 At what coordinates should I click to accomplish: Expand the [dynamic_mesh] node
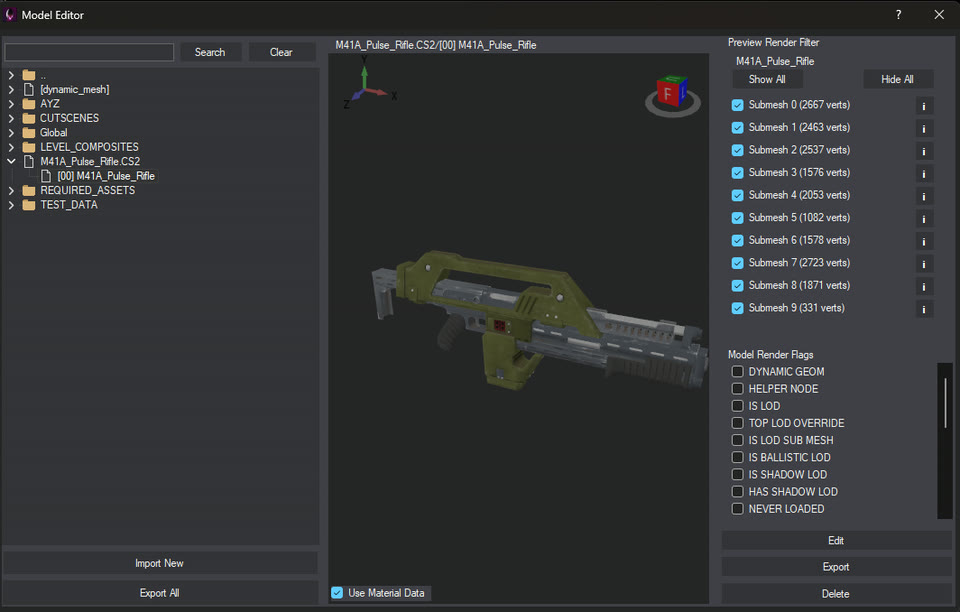point(11,89)
